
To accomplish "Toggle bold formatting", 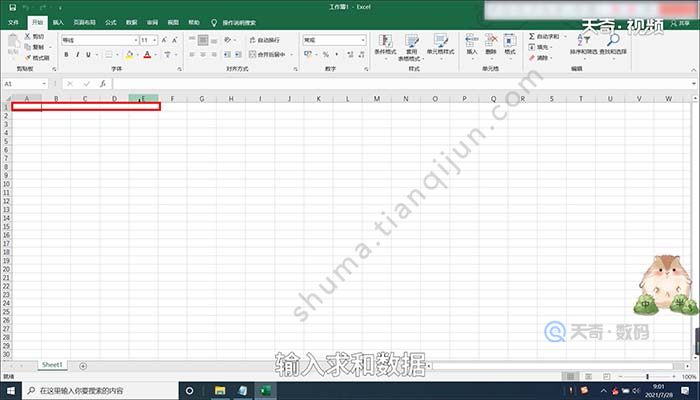I will 66,55.
